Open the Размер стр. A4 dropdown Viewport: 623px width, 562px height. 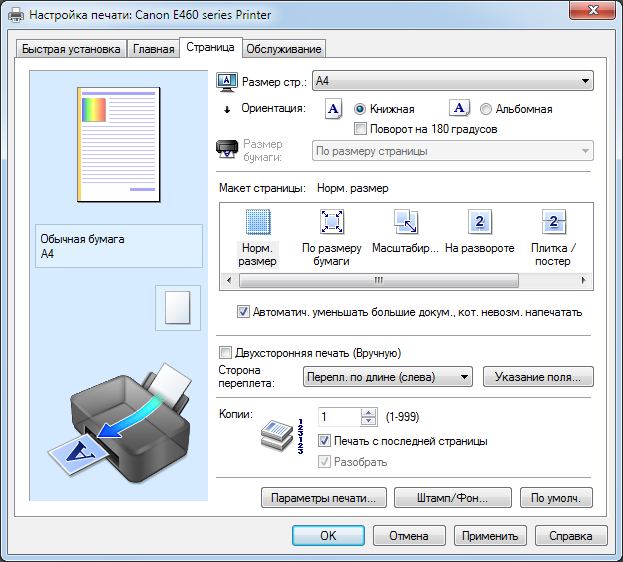(x=453, y=81)
